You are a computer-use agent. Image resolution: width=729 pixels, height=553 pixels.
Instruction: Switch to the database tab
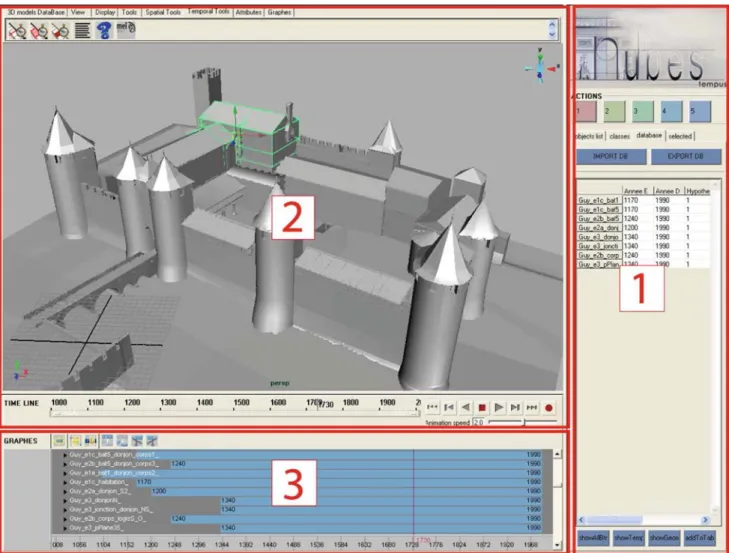point(649,135)
